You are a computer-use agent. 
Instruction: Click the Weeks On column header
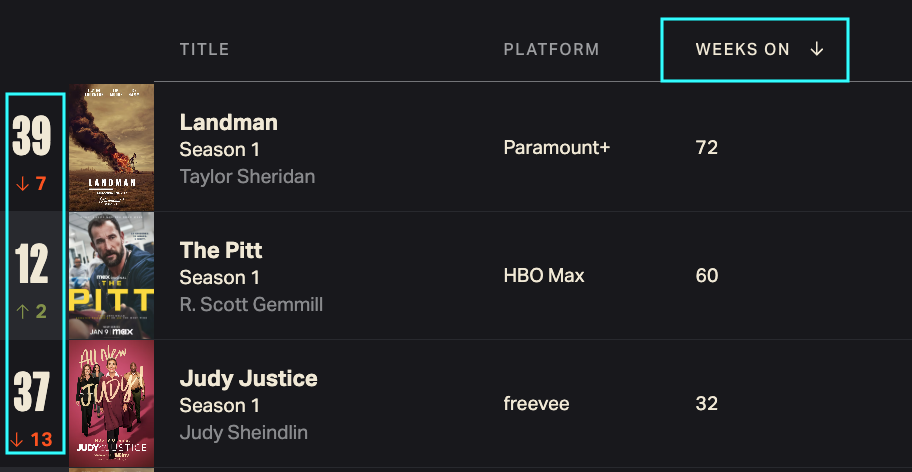[743, 50]
